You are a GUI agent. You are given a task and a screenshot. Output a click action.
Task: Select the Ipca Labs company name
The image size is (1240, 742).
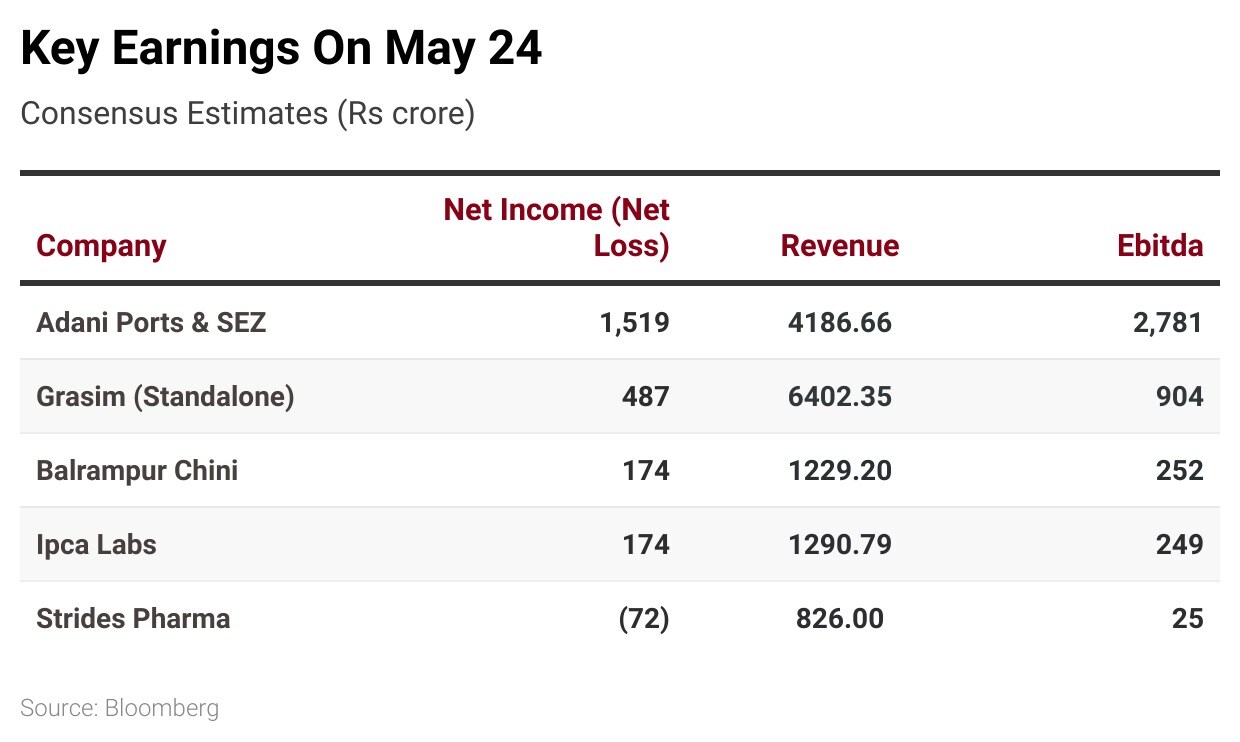click(x=96, y=545)
